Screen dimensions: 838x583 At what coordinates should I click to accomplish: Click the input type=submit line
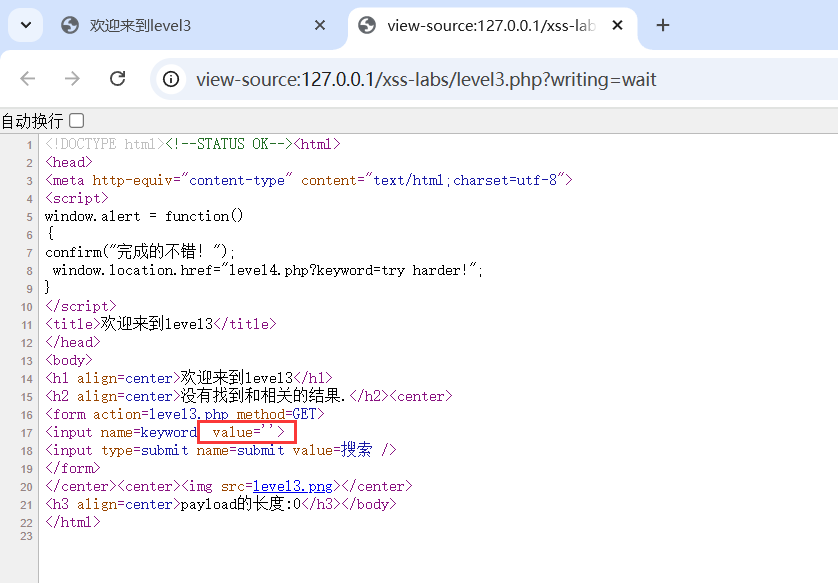[x=221, y=450]
